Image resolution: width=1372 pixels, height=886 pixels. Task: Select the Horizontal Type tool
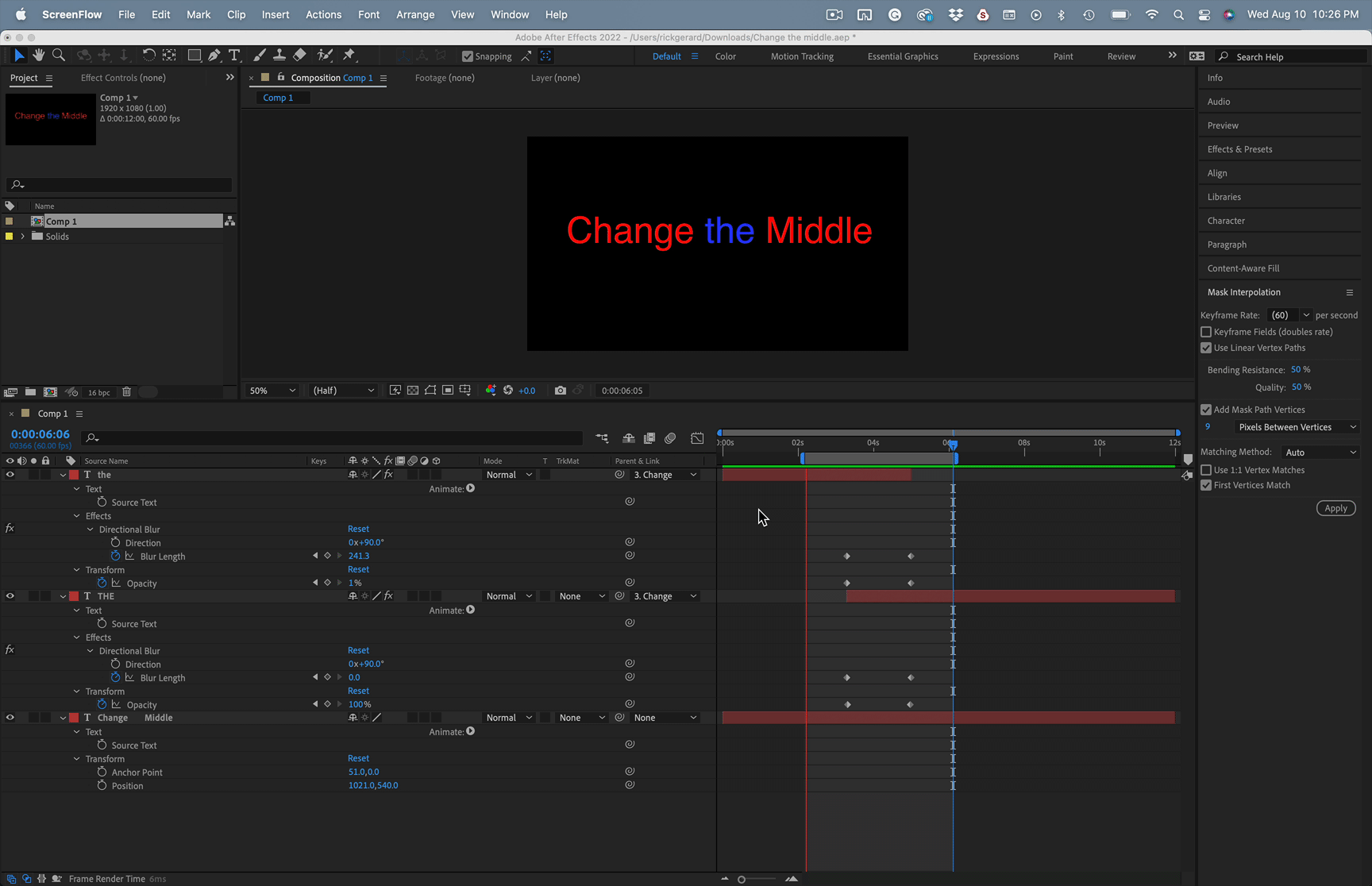tap(234, 56)
